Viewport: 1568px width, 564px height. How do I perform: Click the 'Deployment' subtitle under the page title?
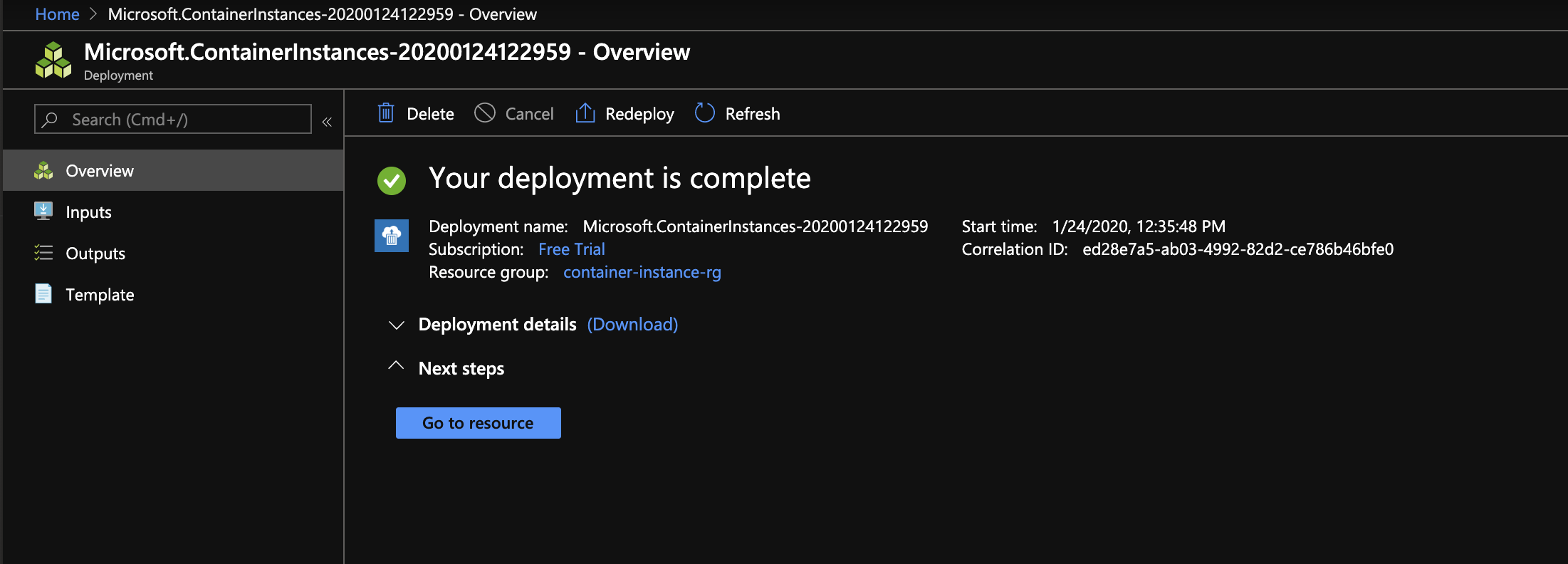coord(118,75)
